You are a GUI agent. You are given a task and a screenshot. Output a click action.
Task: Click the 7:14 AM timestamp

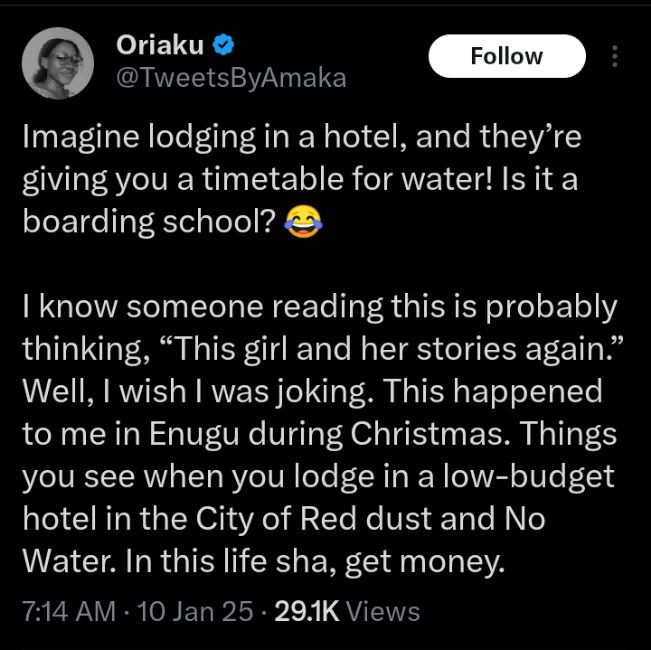[x=69, y=611]
